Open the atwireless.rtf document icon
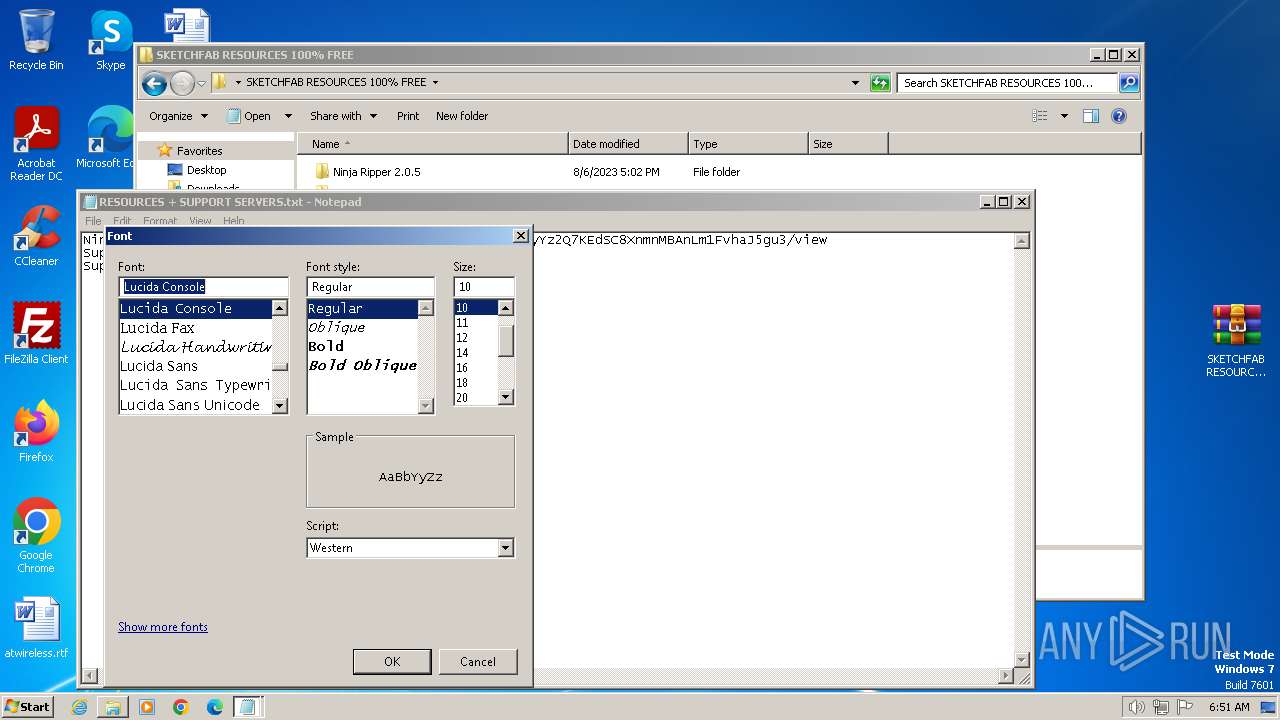The height and width of the screenshot is (720, 1280). point(36,628)
